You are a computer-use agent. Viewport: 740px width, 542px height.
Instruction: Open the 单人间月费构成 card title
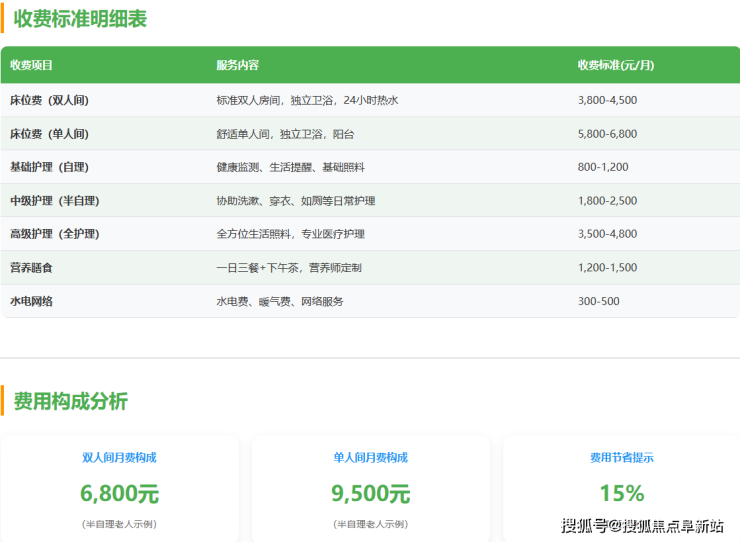370,458
